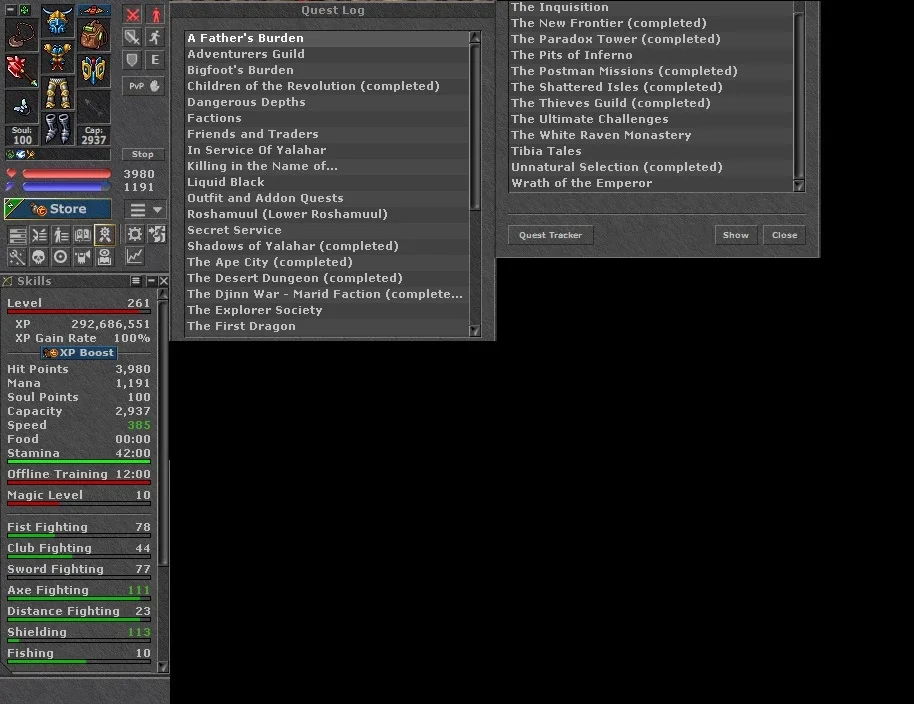
Task: Open the Store button
Action: coord(58,209)
